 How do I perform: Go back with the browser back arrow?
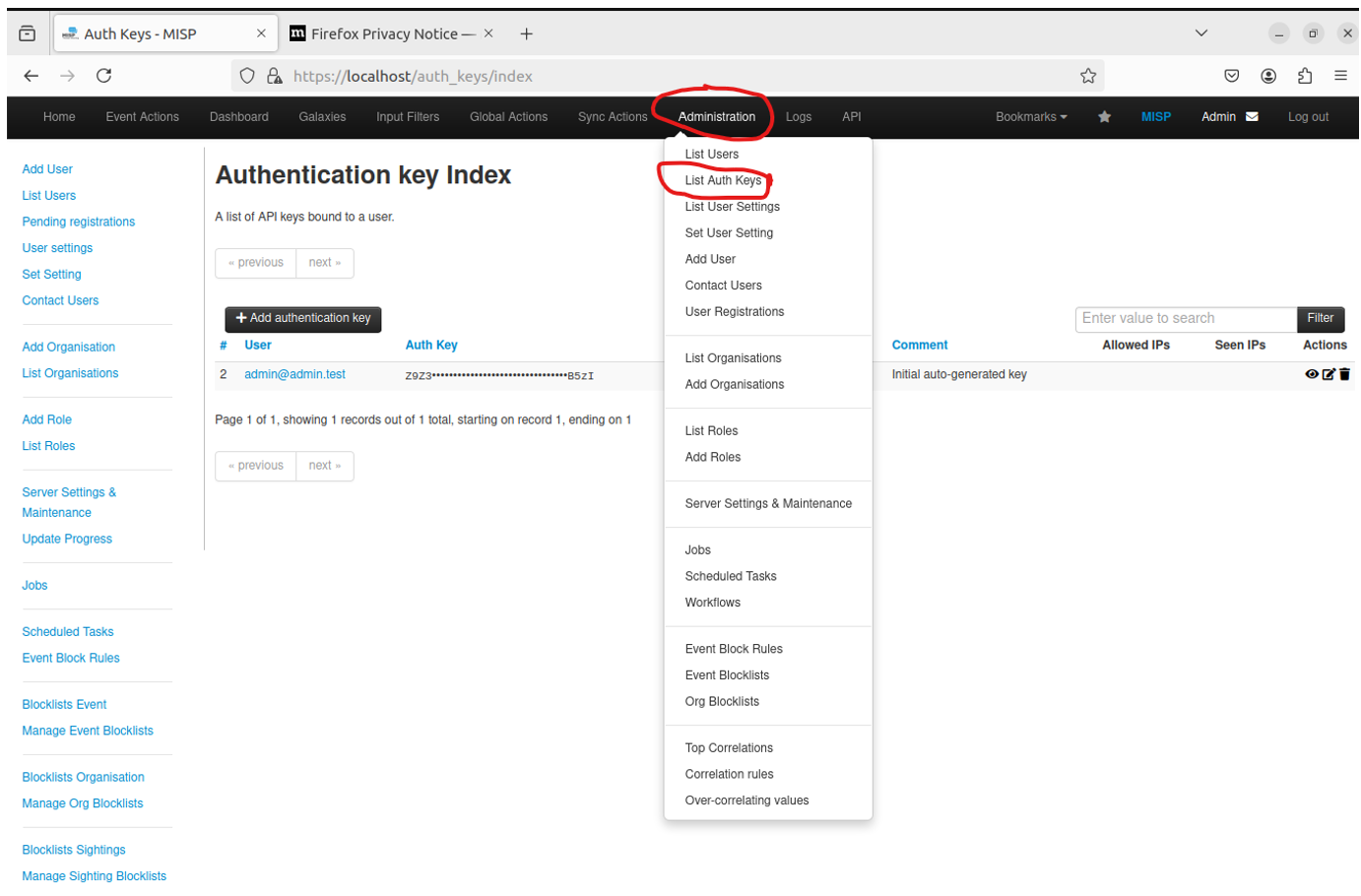point(31,76)
